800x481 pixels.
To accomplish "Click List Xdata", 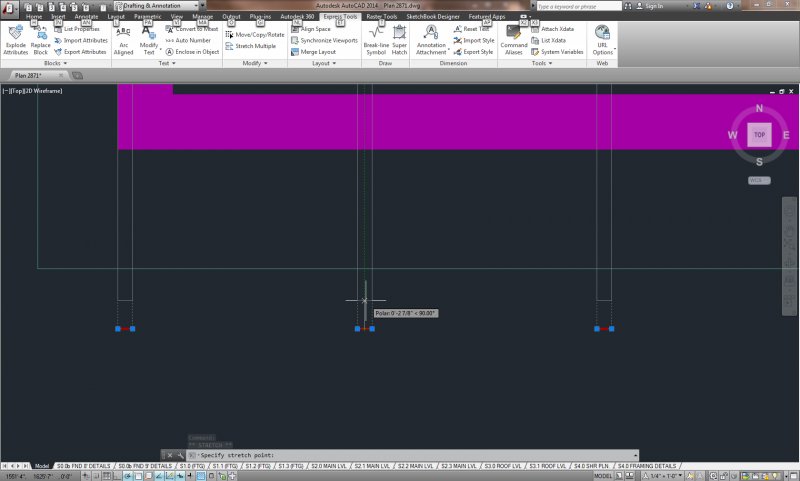I will point(548,40).
